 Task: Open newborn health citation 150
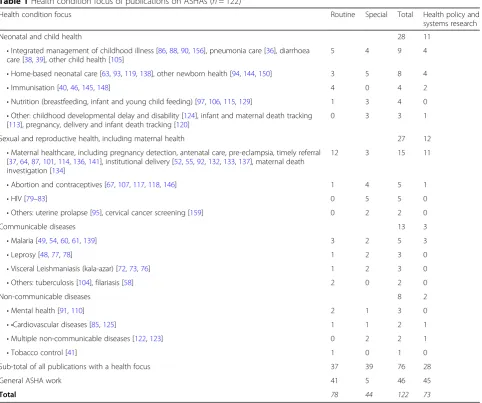tap(265, 74)
